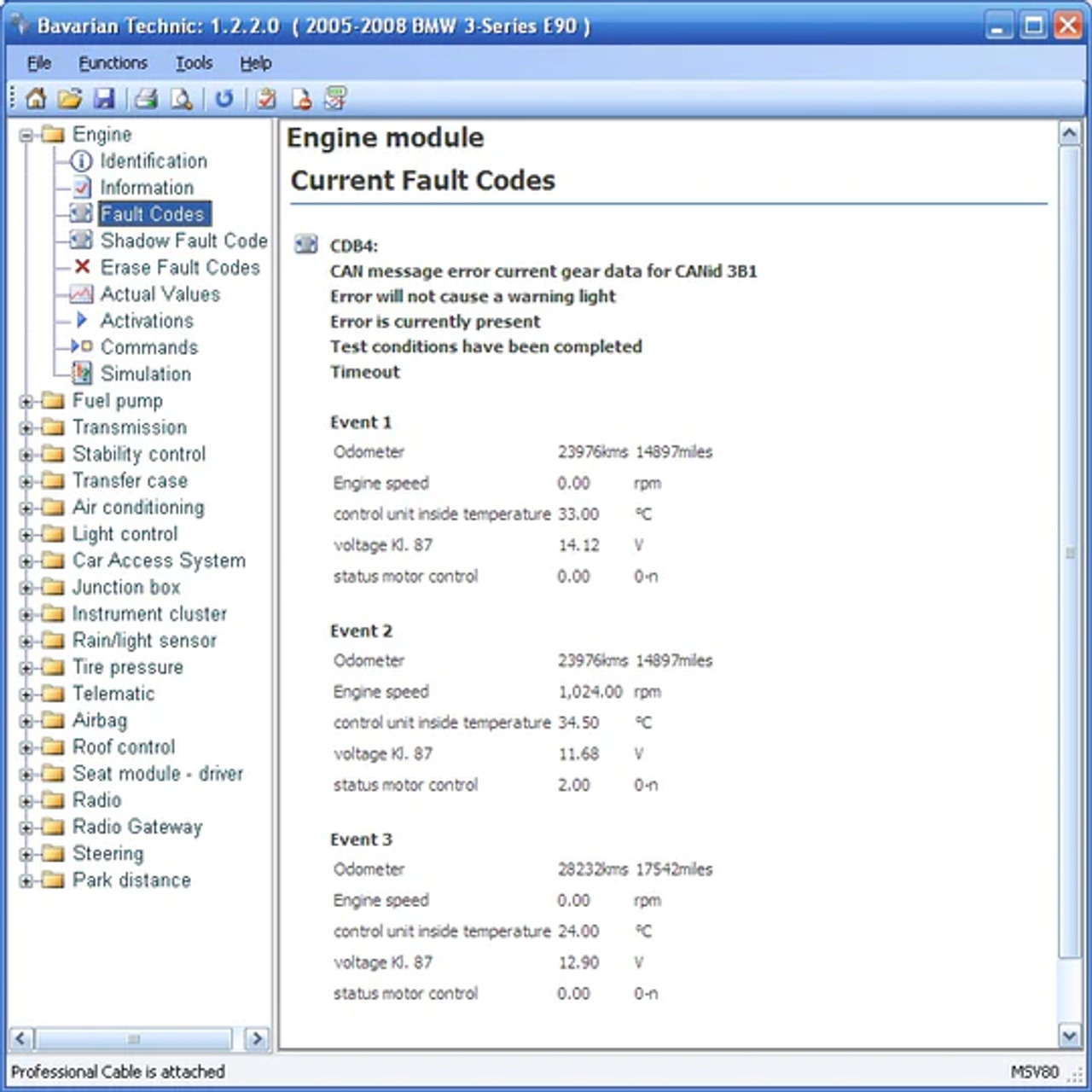Image resolution: width=1092 pixels, height=1092 pixels.
Task: Select Seat module - driver
Action: pyautogui.click(x=158, y=774)
